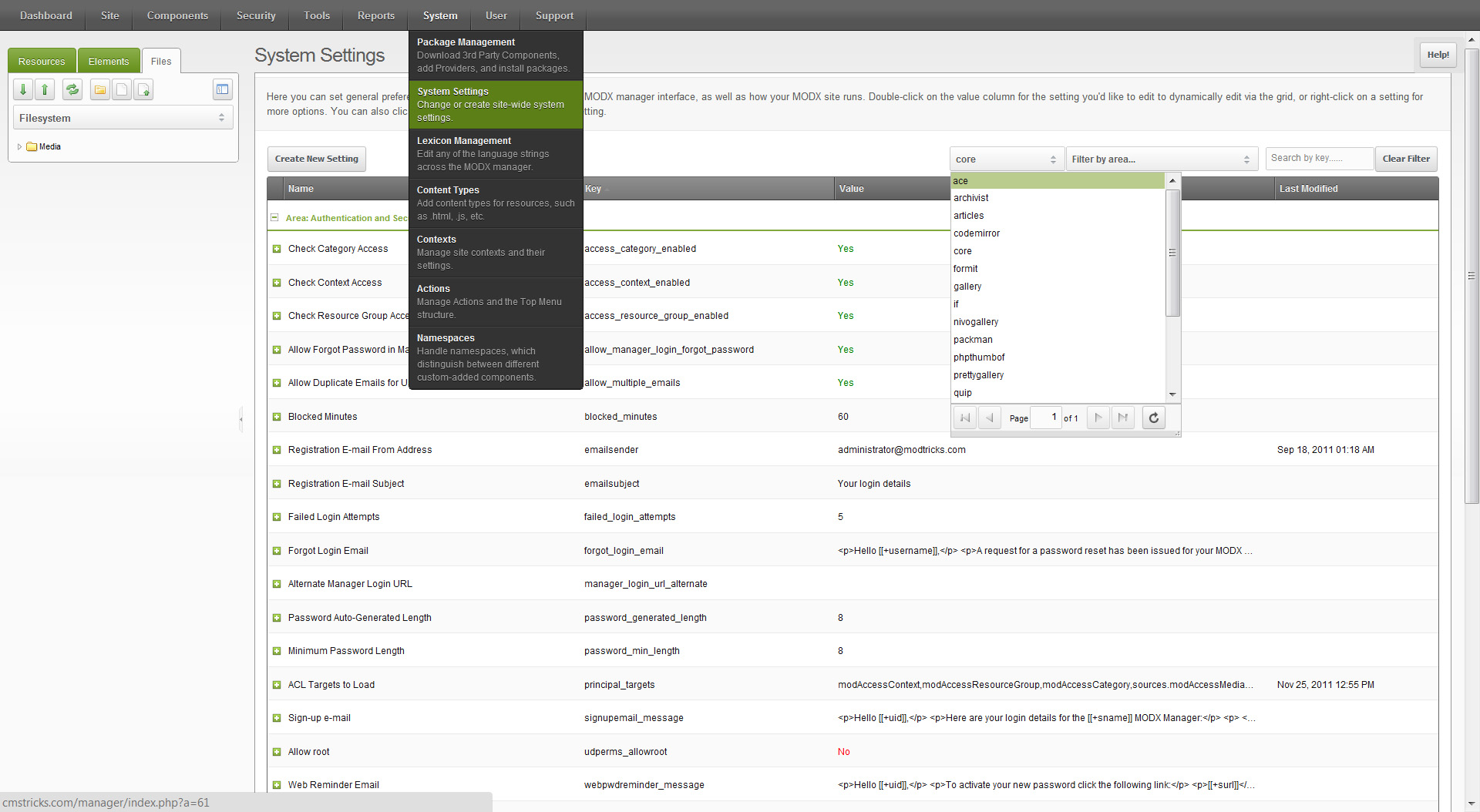Screen dimensions: 1480x812
Task: Open Lexicon Management menu entry
Action: 496,153
